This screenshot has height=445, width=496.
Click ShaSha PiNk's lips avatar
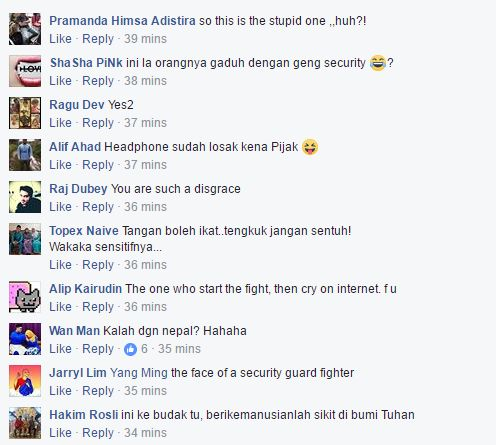(x=25, y=71)
